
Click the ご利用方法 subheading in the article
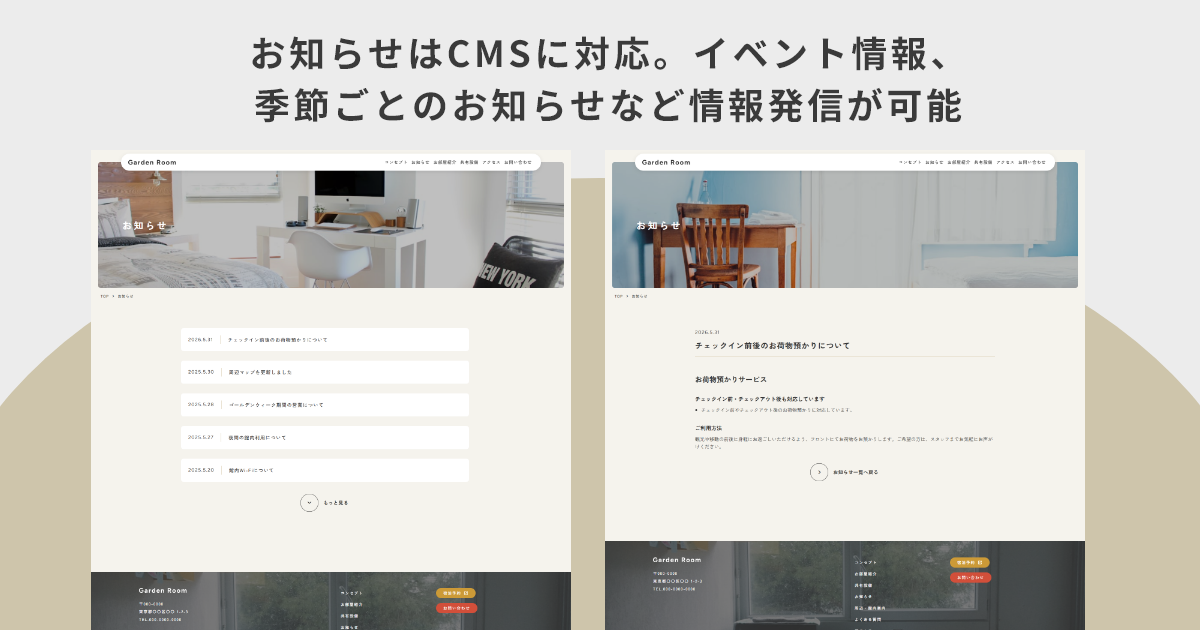(x=709, y=428)
